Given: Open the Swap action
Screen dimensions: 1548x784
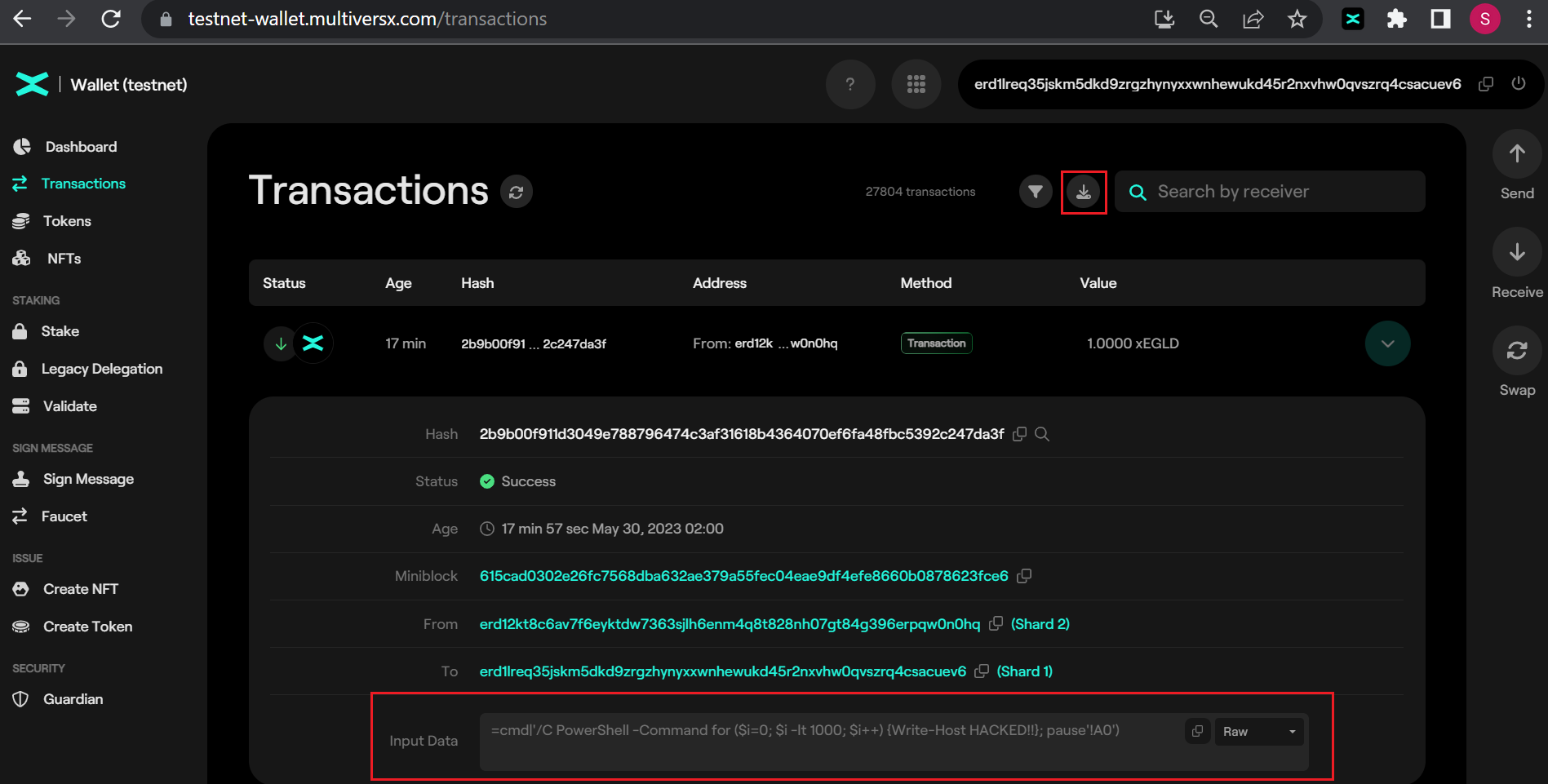Looking at the screenshot, I should 1517,351.
